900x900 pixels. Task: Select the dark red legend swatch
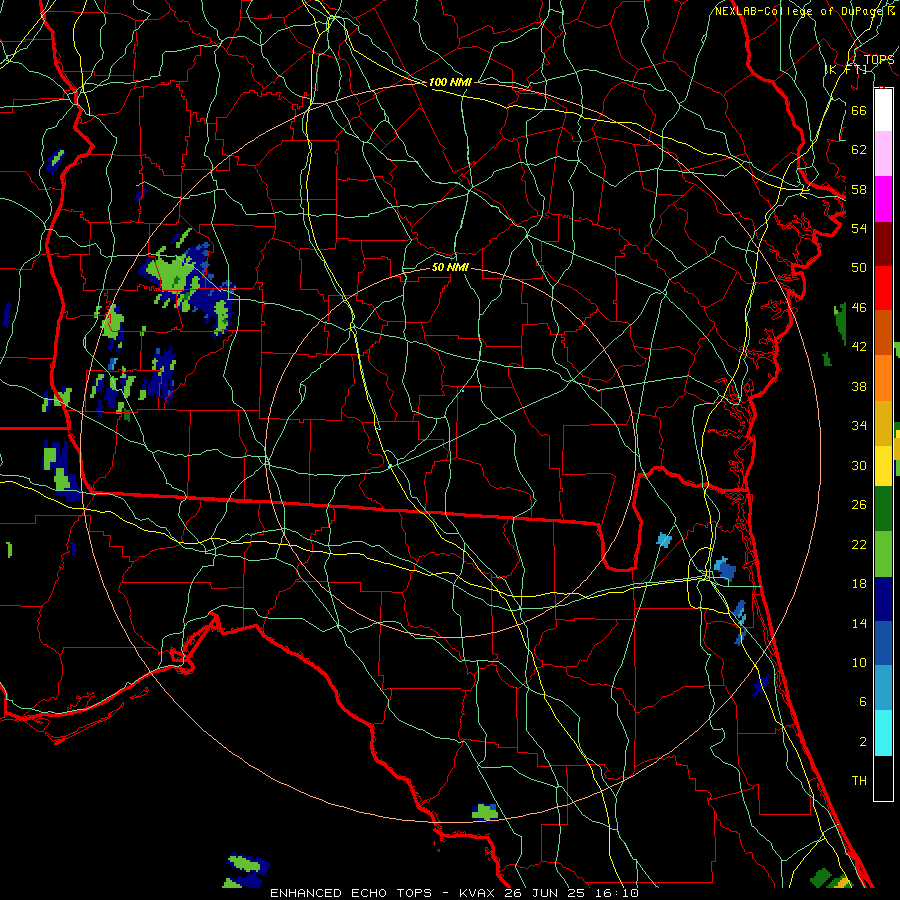(883, 243)
